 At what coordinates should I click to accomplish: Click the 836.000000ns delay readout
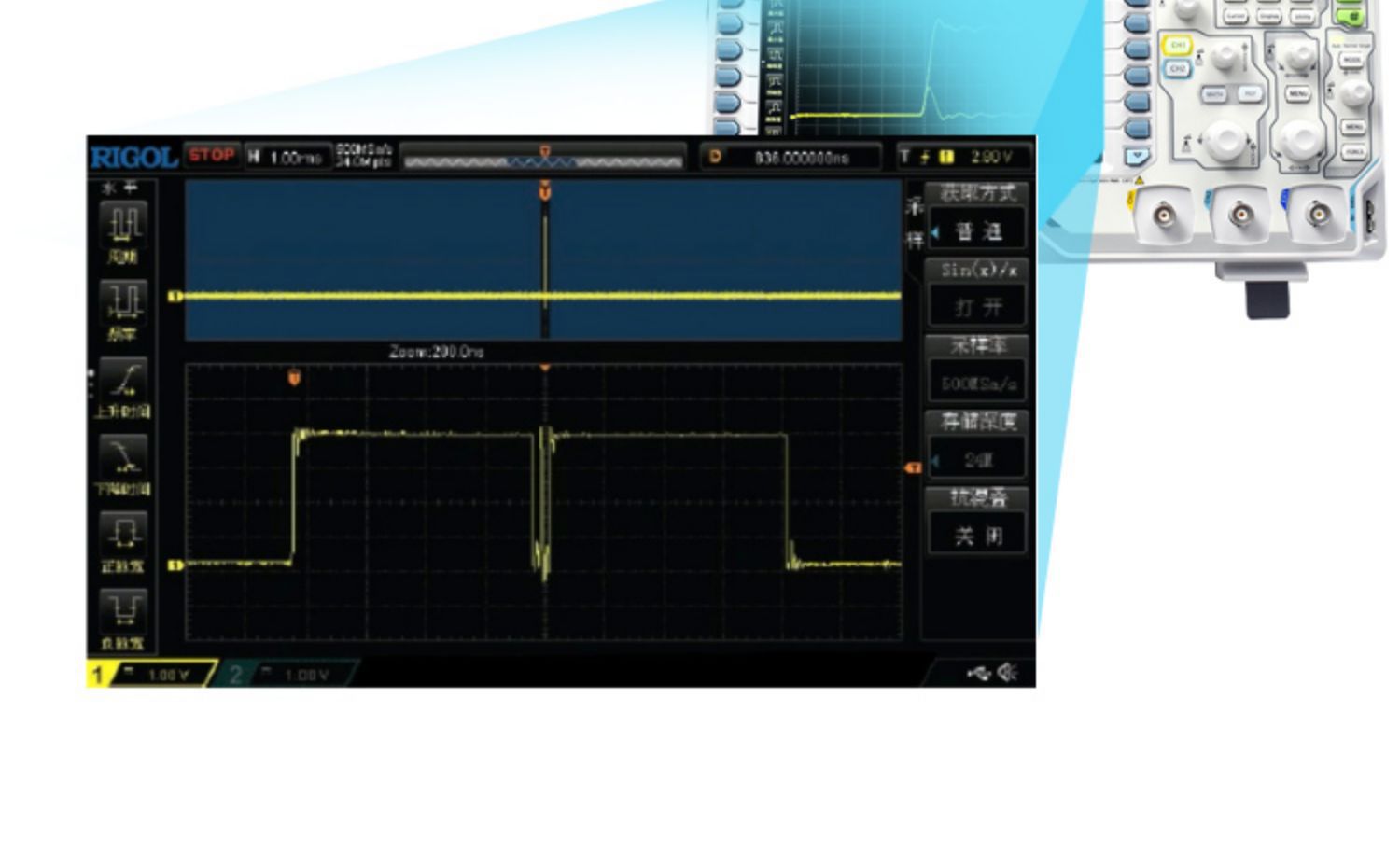[802, 158]
